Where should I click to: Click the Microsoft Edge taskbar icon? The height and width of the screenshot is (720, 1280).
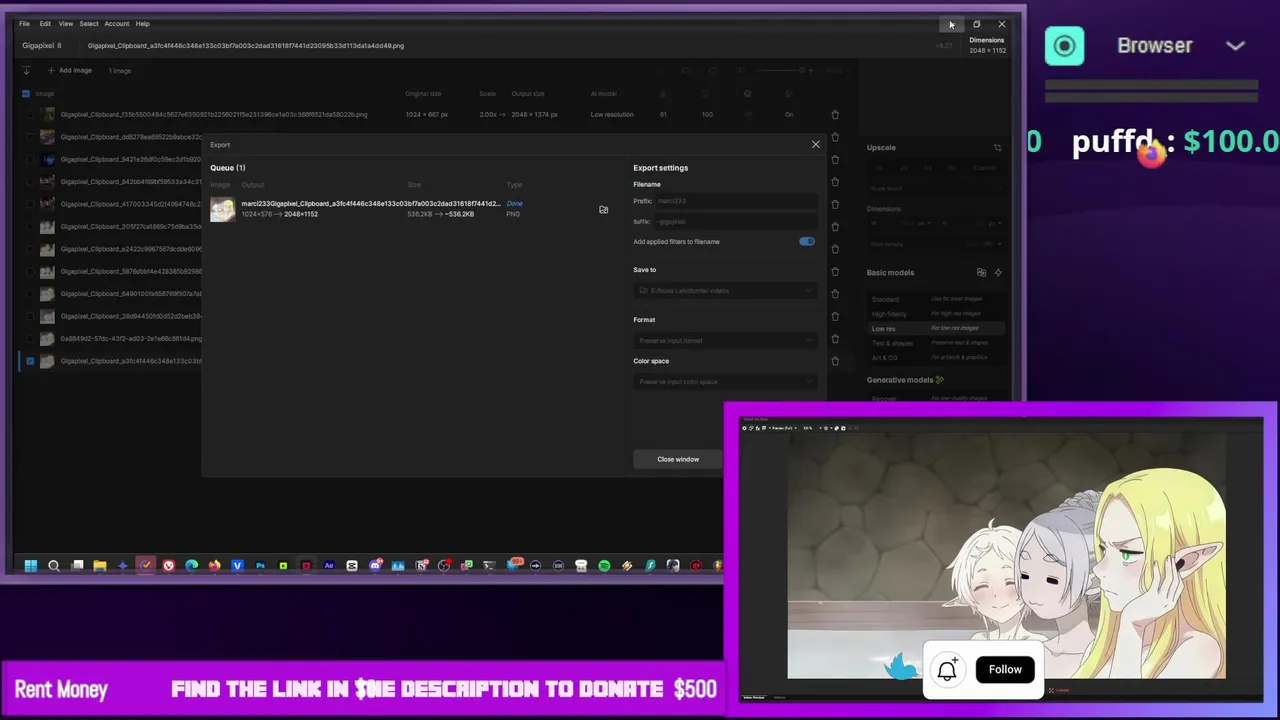pos(192,566)
